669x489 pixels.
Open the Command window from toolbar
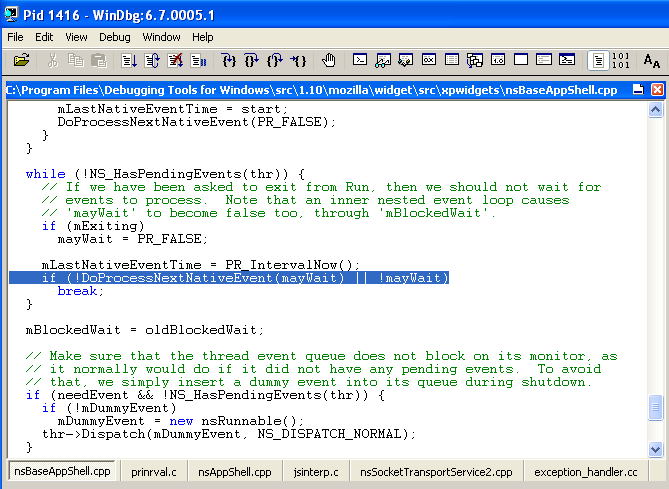360,60
